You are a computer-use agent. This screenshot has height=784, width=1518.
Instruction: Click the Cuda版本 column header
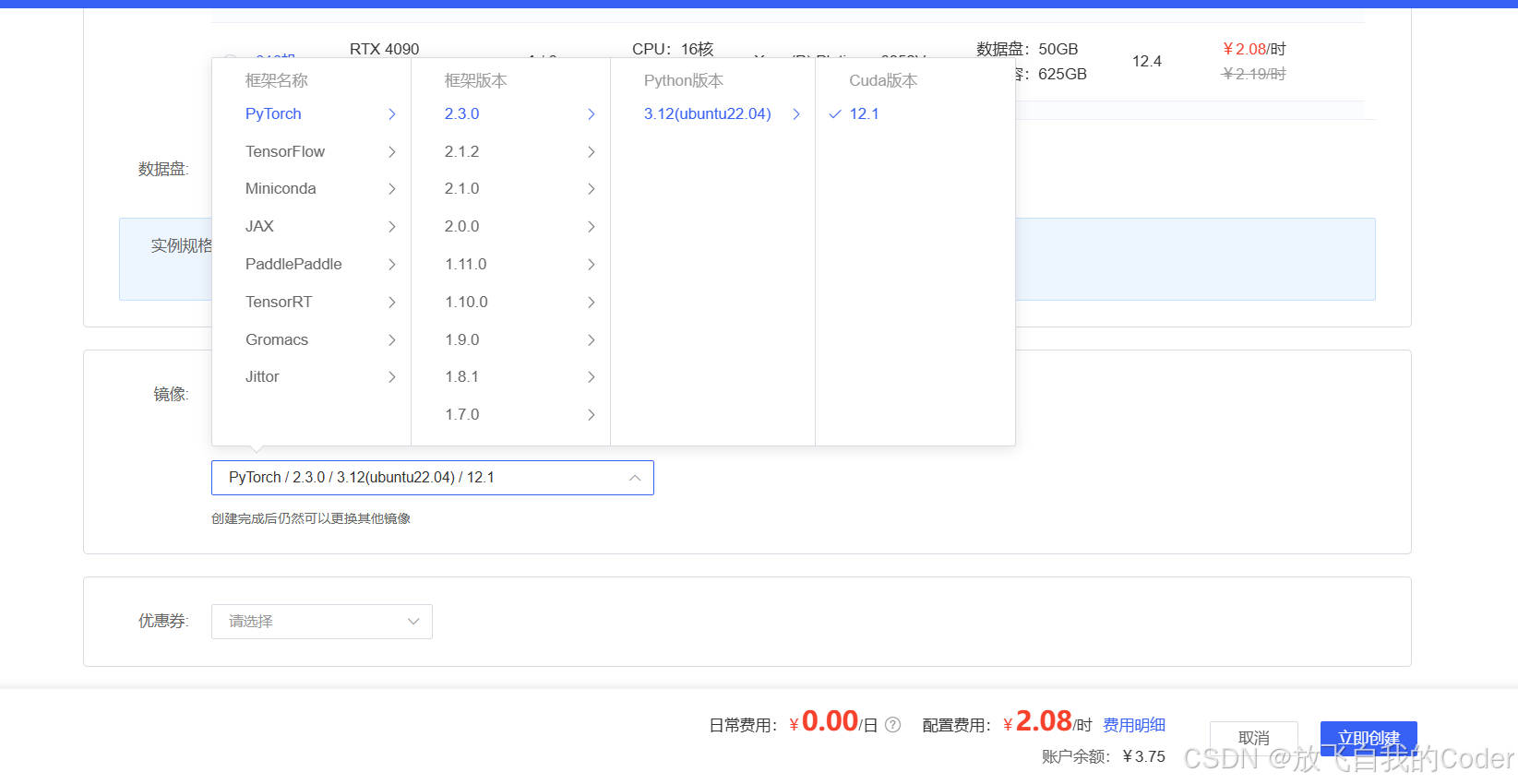pos(883,80)
